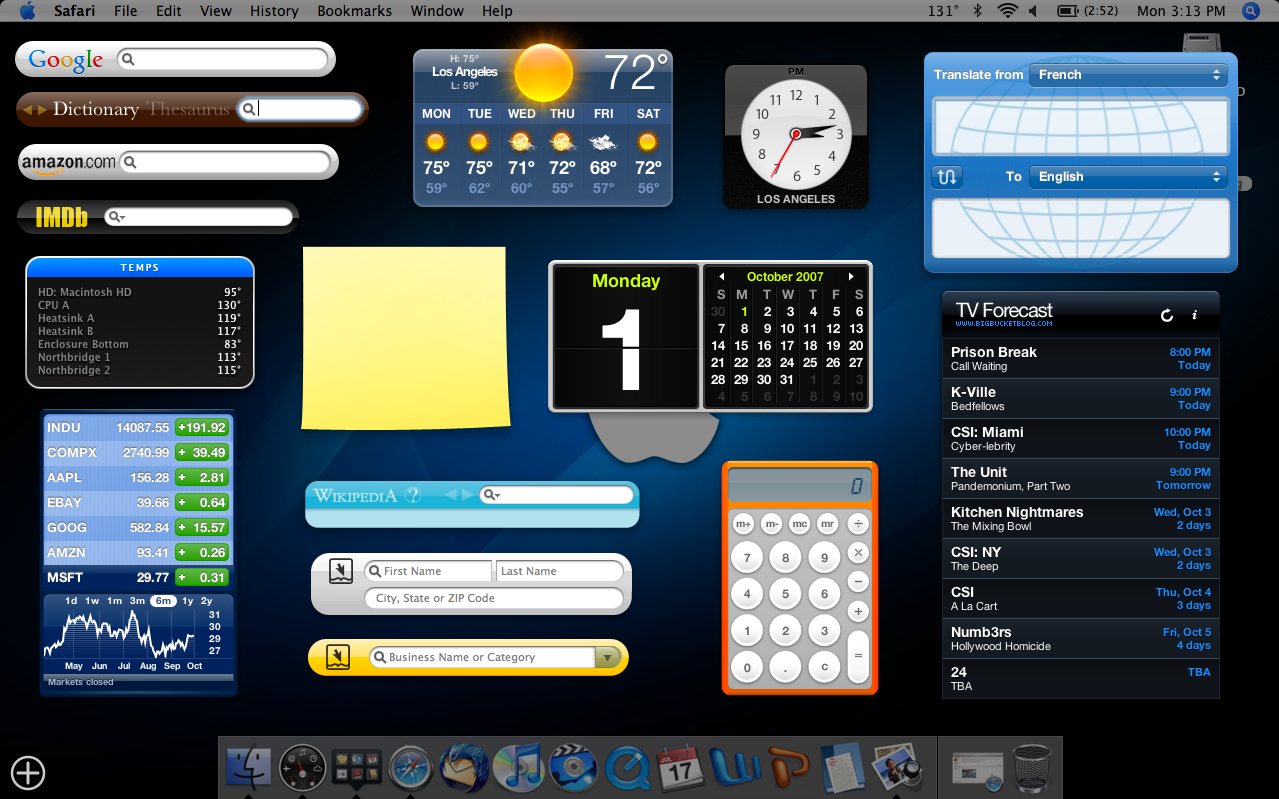Launch Microsoft Word from Dock
The image size is (1279, 799).
pyautogui.click(x=734, y=767)
